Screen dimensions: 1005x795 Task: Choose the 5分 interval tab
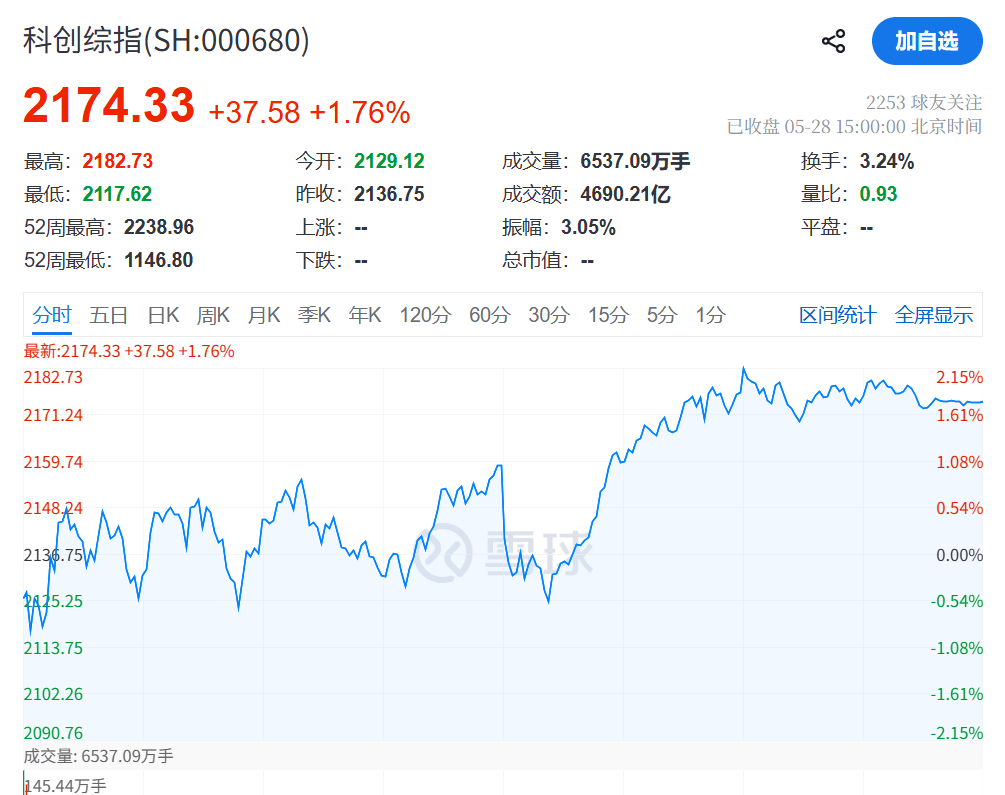pos(662,315)
